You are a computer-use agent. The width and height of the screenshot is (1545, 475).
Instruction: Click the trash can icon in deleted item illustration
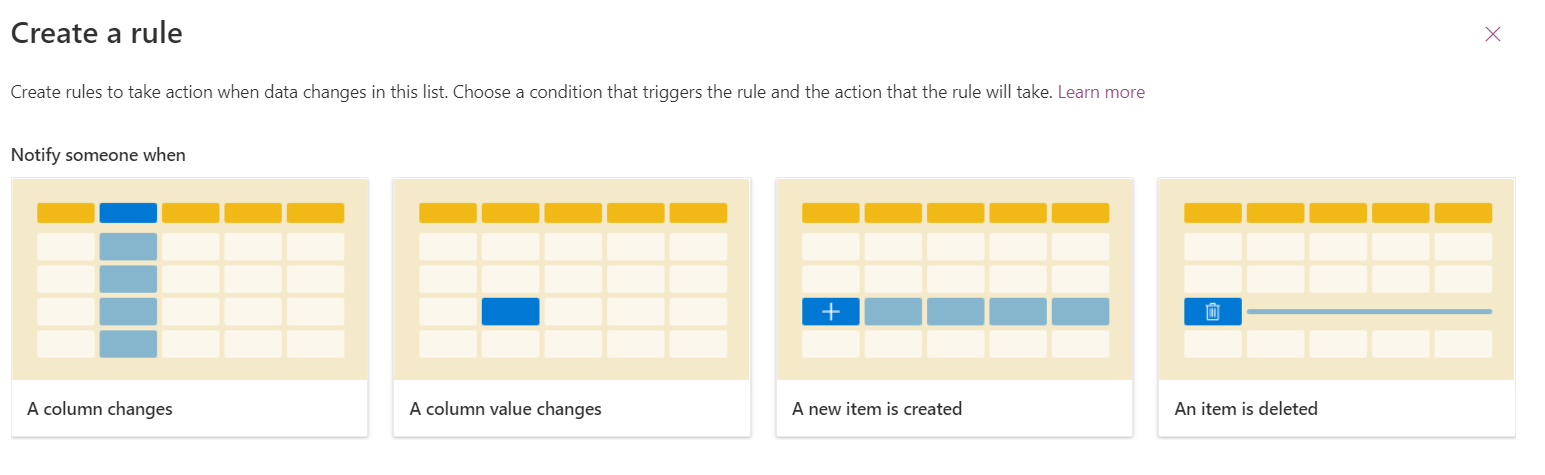pyautogui.click(x=1213, y=312)
